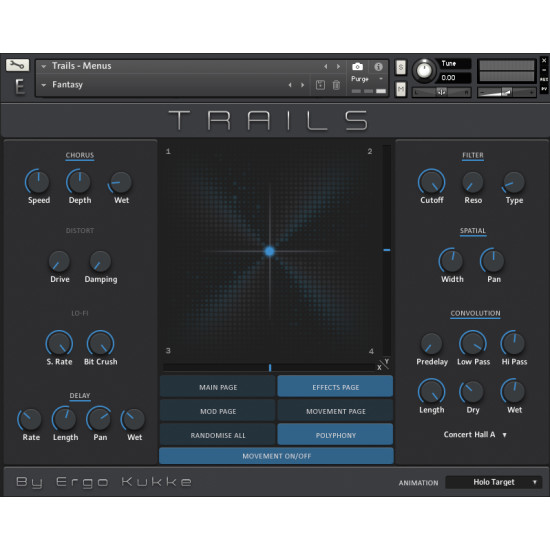Click the Chorus Depth knob
The height and width of the screenshot is (550, 550).
click(x=79, y=182)
